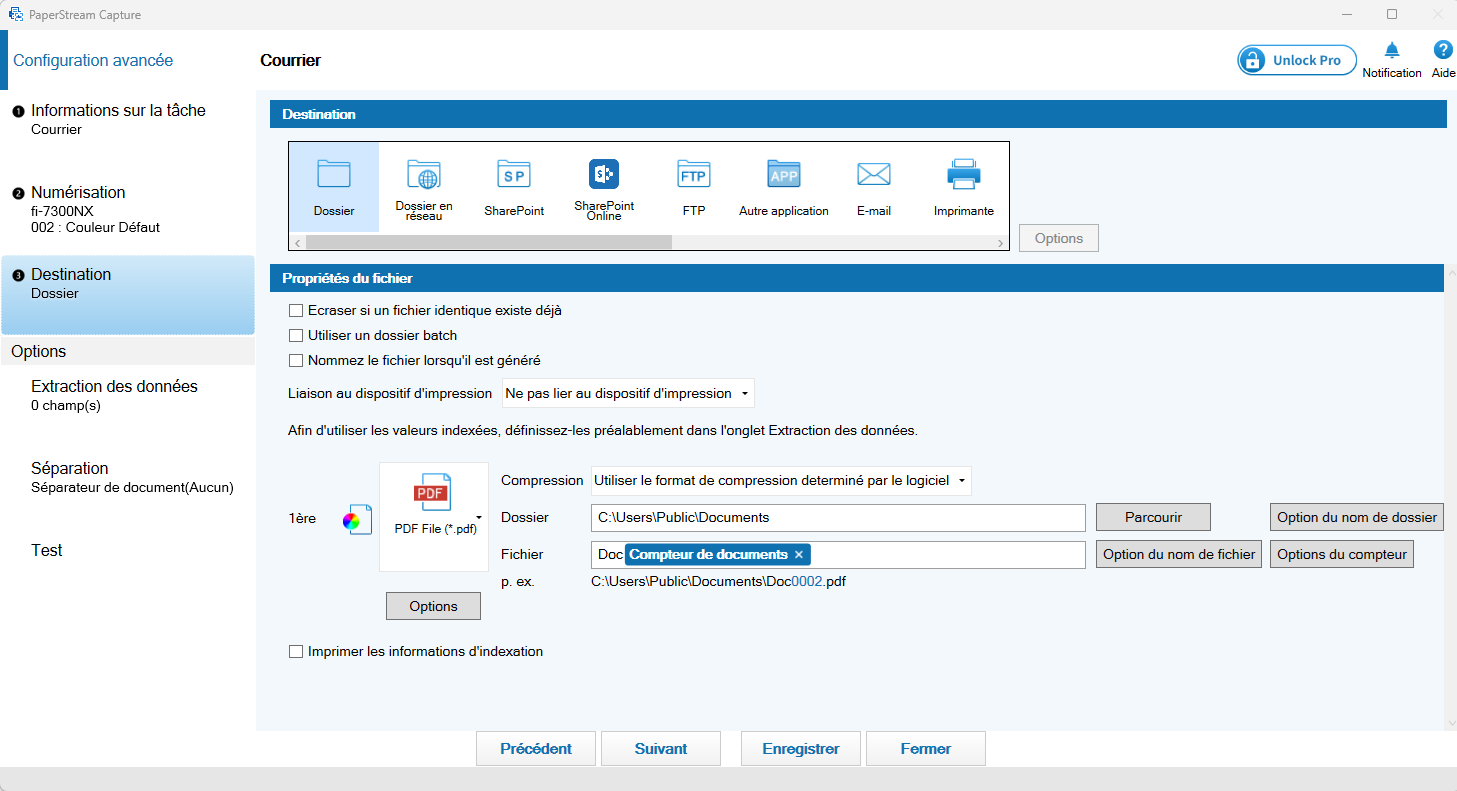Click Options du compteur button
This screenshot has height=791, width=1457.
coord(1342,554)
